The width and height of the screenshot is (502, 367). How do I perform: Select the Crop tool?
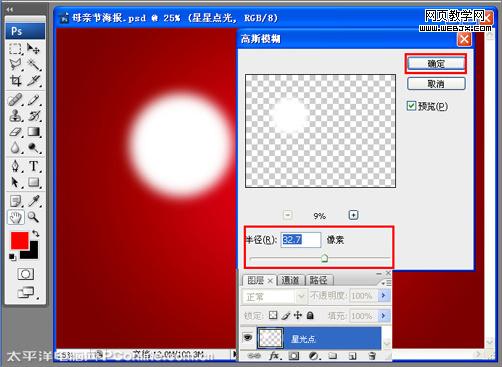15,80
